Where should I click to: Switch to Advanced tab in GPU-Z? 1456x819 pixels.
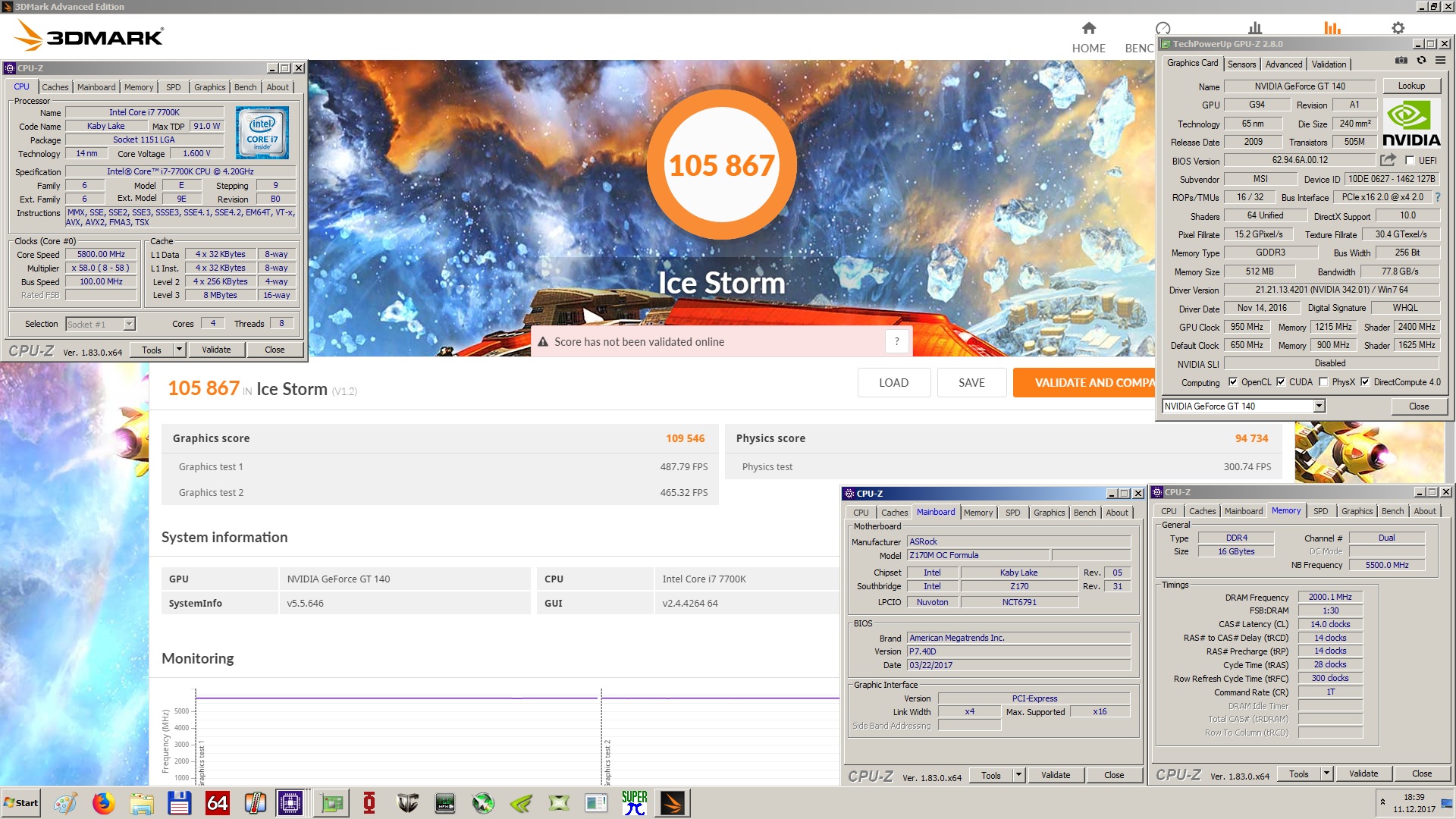(1283, 64)
